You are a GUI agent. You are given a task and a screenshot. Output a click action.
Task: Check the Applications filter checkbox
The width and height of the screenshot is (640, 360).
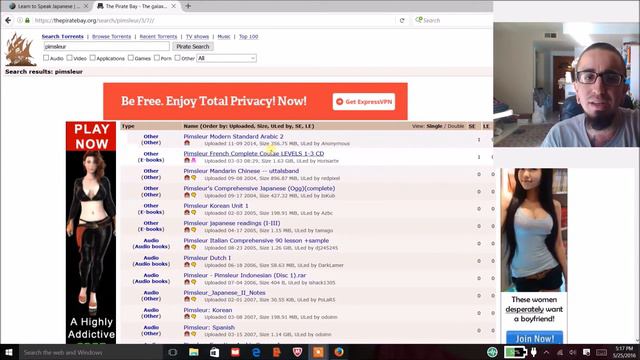[93, 58]
